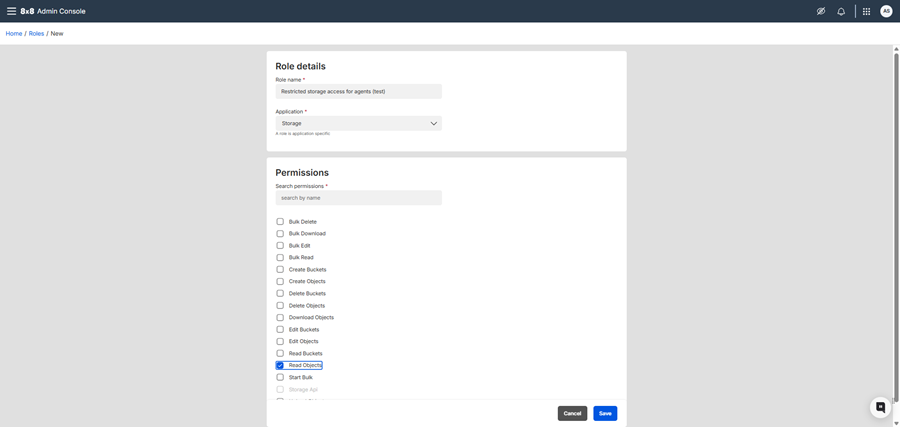Click the Role name text field
Viewport: 900px width, 427px height.
click(358, 91)
